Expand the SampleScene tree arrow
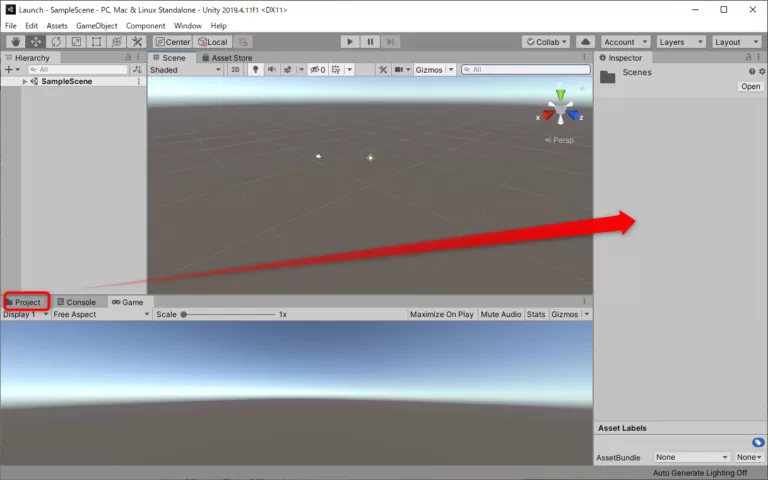Viewport: 768px width, 480px height. [x=24, y=81]
